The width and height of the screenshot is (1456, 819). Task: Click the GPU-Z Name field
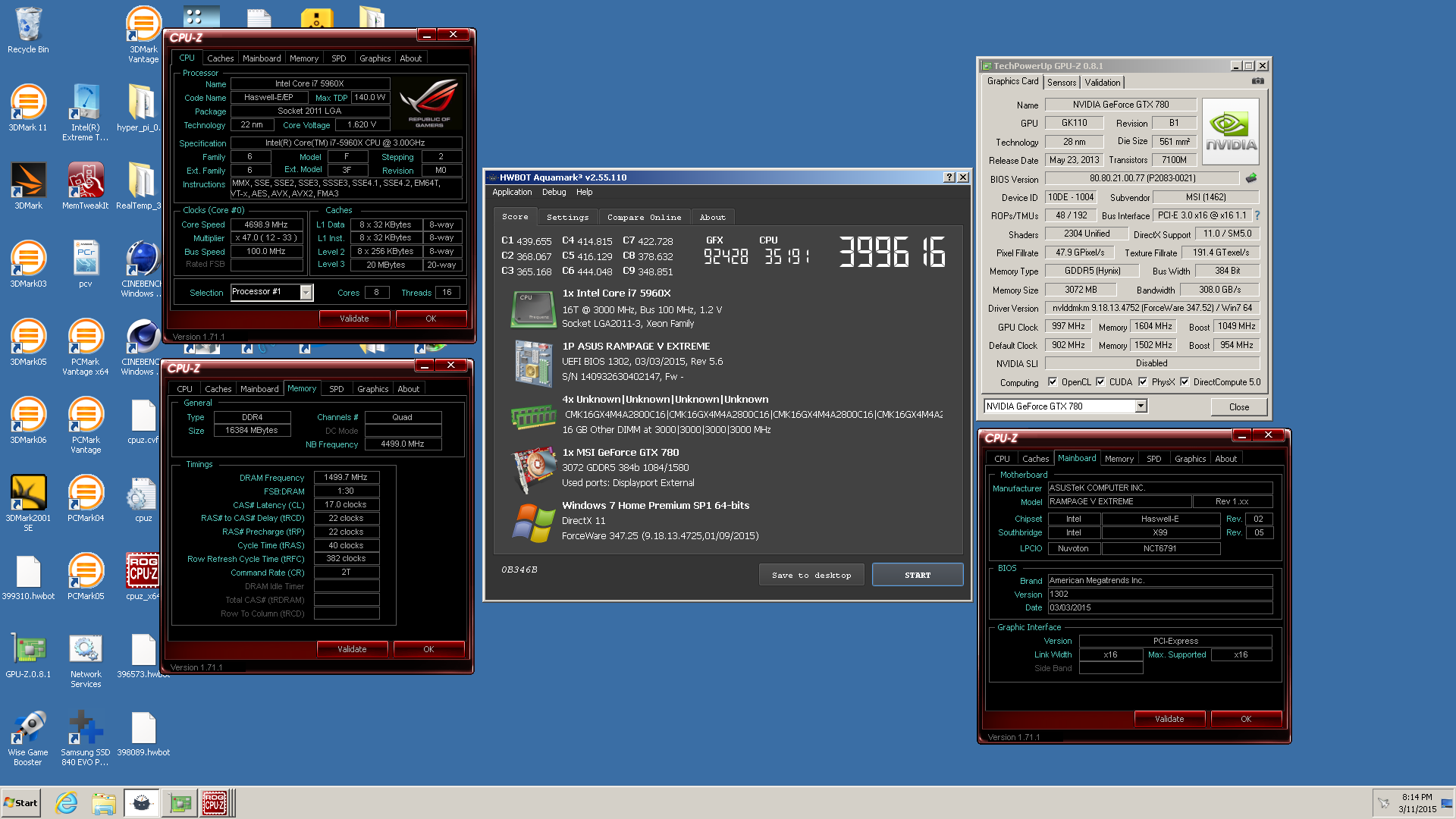tap(1120, 105)
